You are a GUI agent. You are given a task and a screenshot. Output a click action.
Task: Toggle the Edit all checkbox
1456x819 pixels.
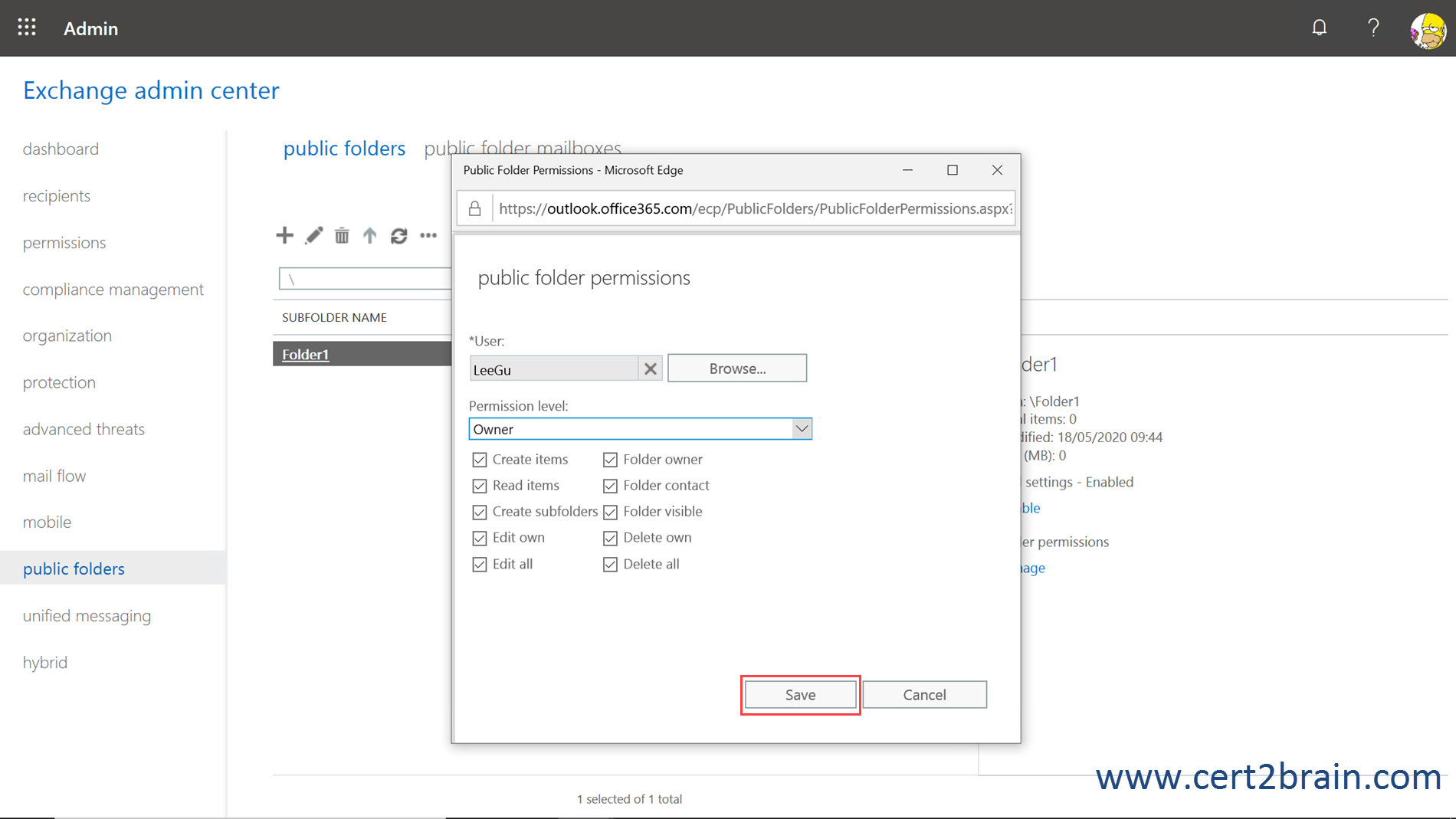(x=480, y=565)
